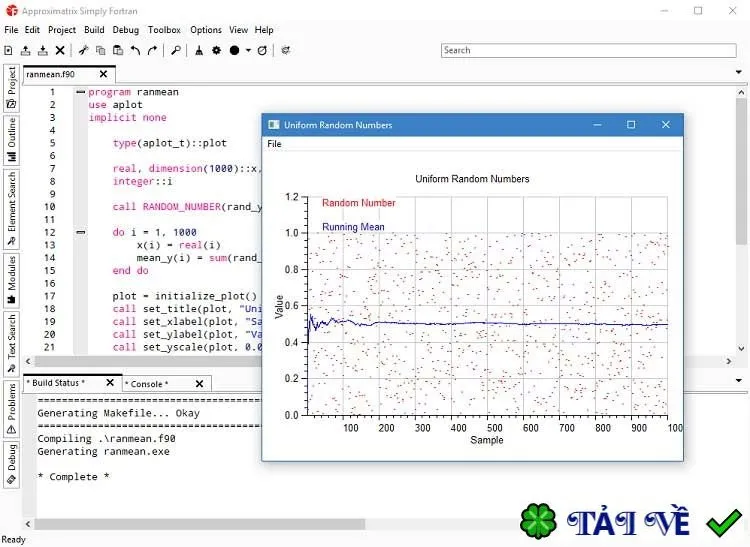Image resolution: width=750 pixels, height=547 pixels.
Task: Open the Help menu
Action: (x=264, y=30)
